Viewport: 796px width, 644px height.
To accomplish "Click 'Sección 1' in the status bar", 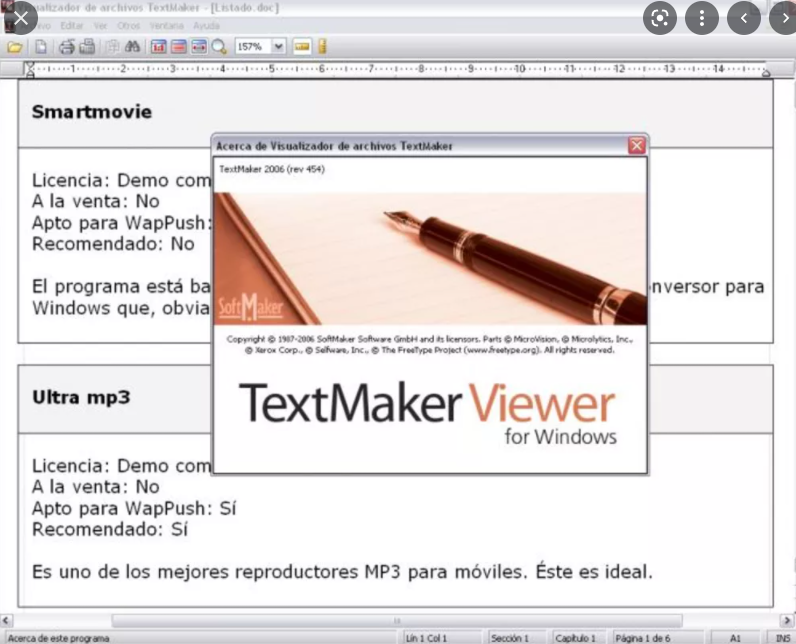I will click(510, 638).
